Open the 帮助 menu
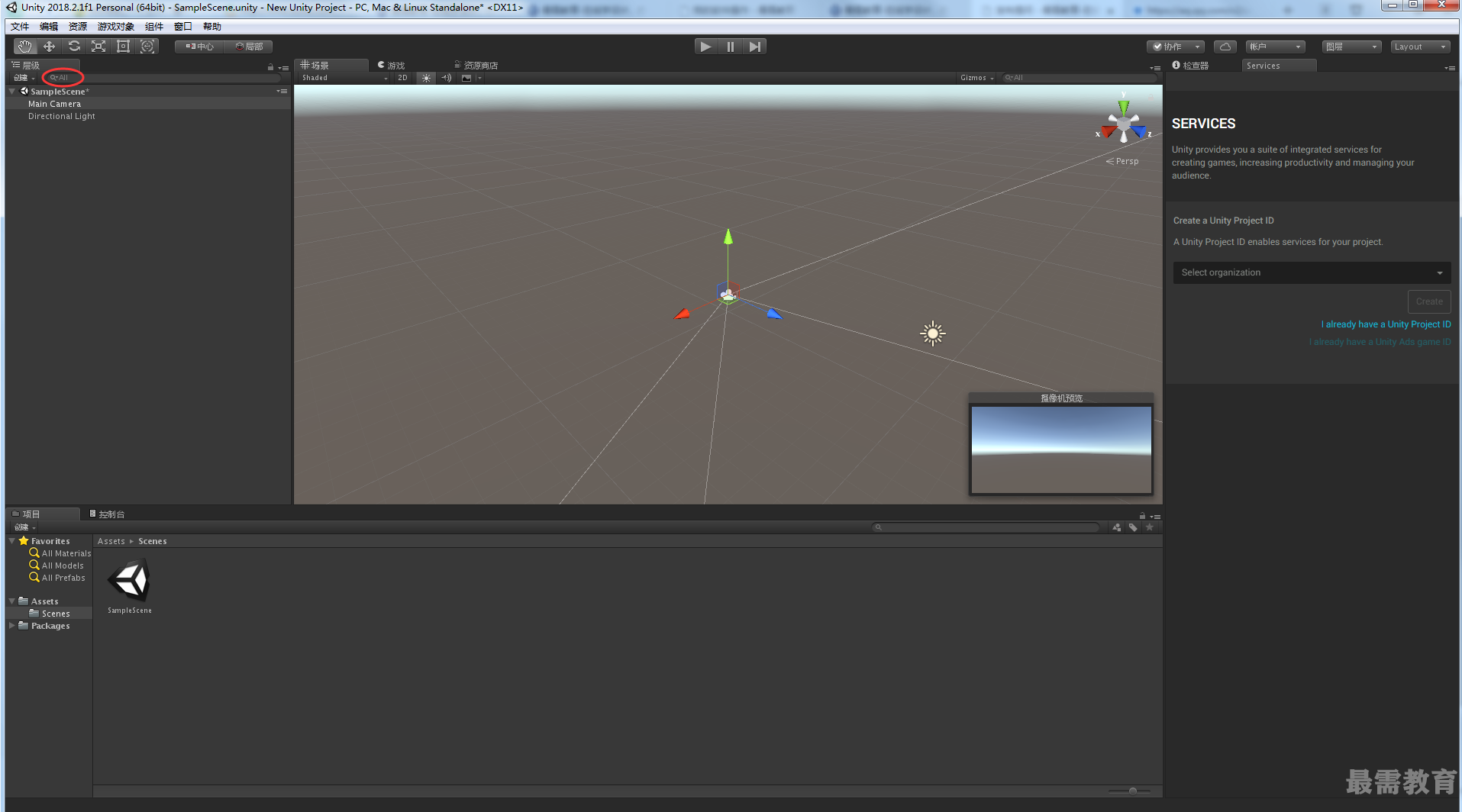 tap(212, 27)
